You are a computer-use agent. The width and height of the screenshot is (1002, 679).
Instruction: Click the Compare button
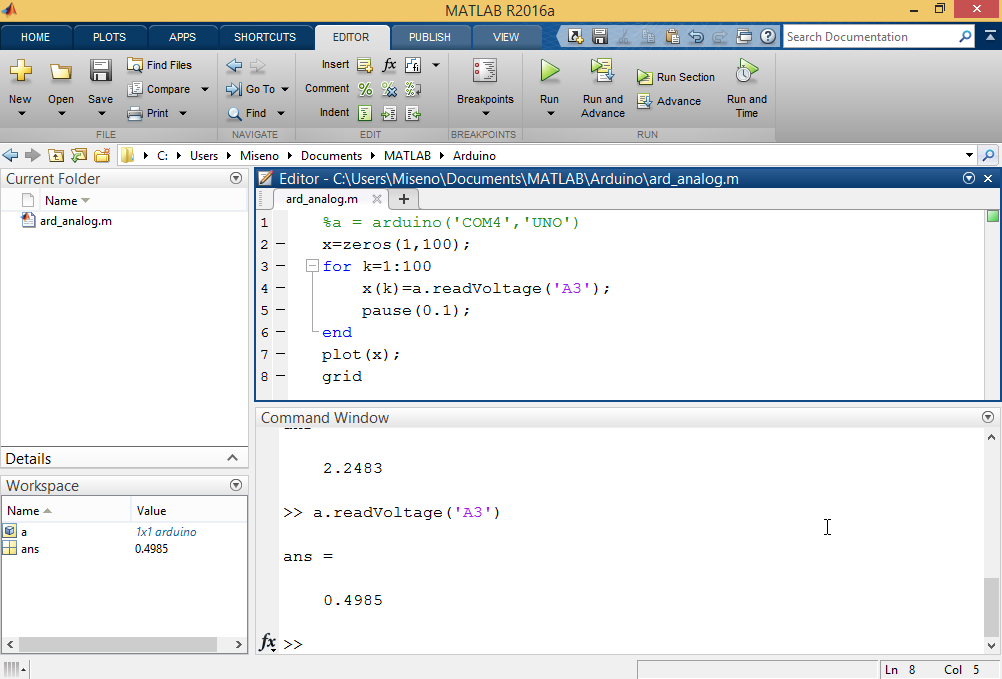click(158, 89)
